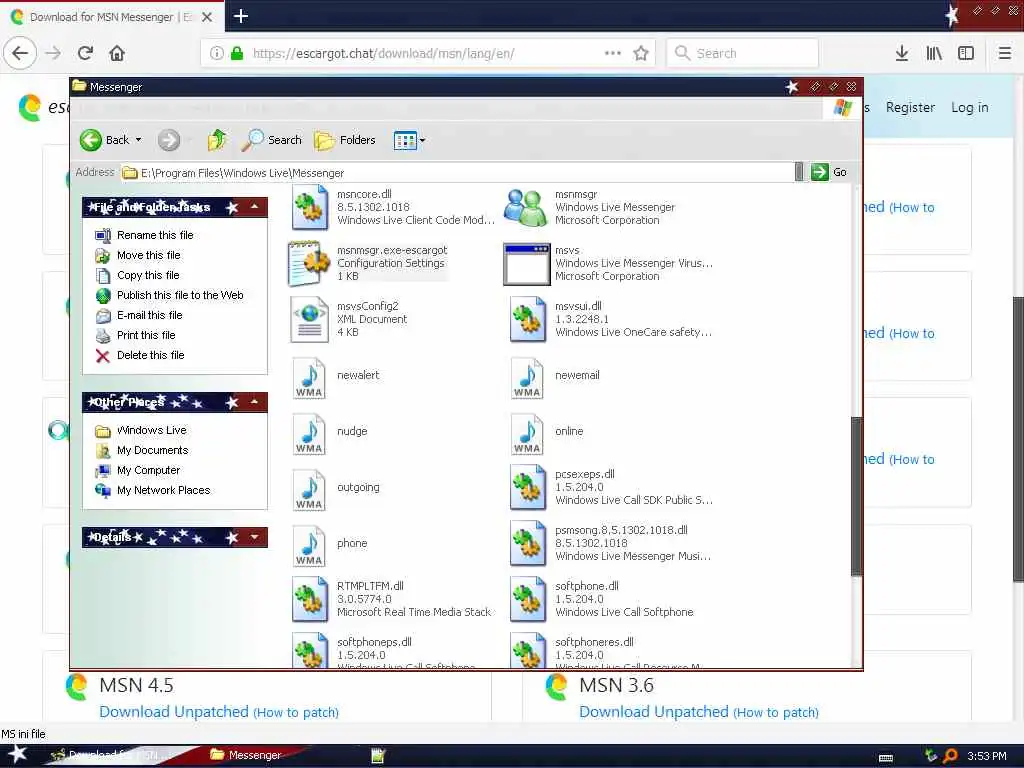Select the softphoneres.dll file icon
This screenshot has width=1024, height=768.
click(x=528, y=650)
